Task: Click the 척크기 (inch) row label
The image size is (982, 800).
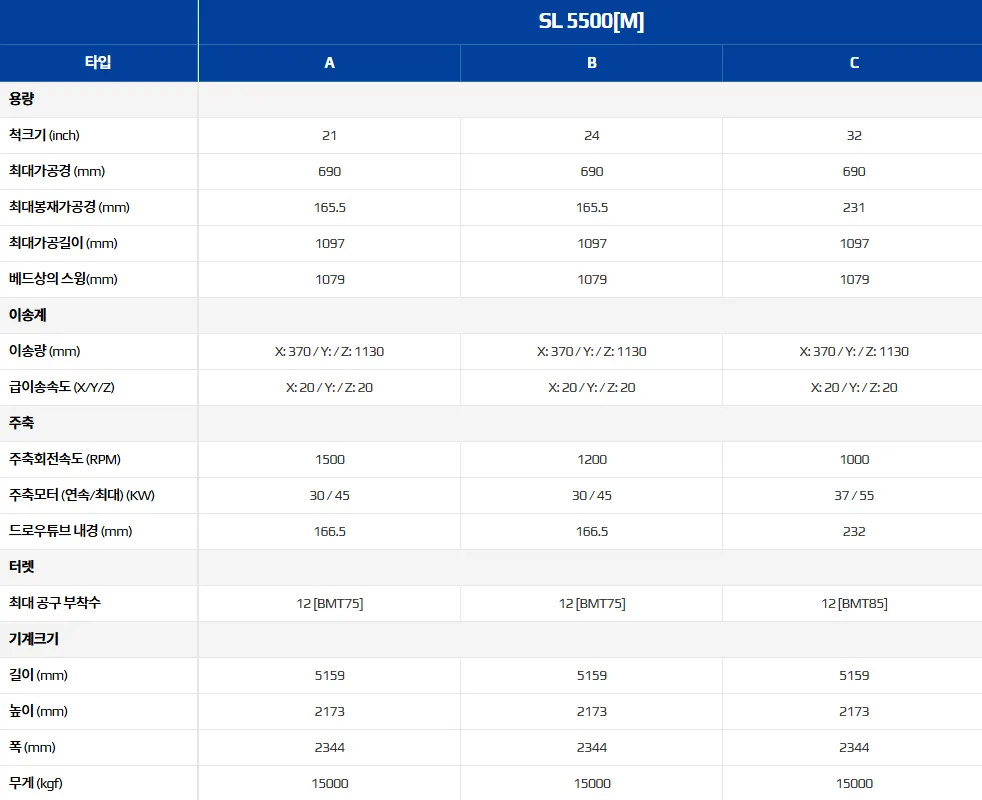Action: (x=44, y=135)
